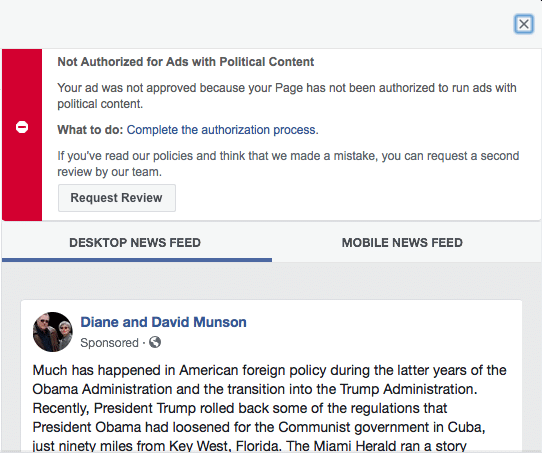
Task: Switch to the Mobile News Feed tab
Action: click(402, 243)
